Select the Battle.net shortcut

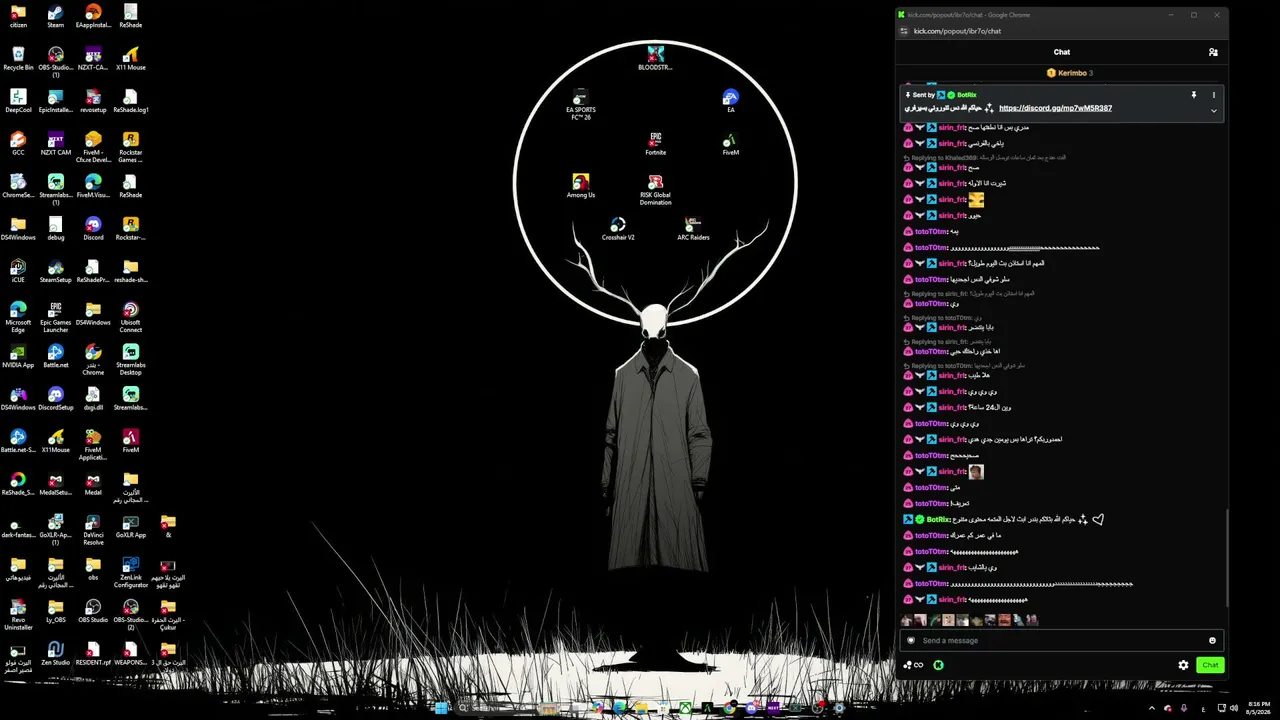[x=56, y=356]
